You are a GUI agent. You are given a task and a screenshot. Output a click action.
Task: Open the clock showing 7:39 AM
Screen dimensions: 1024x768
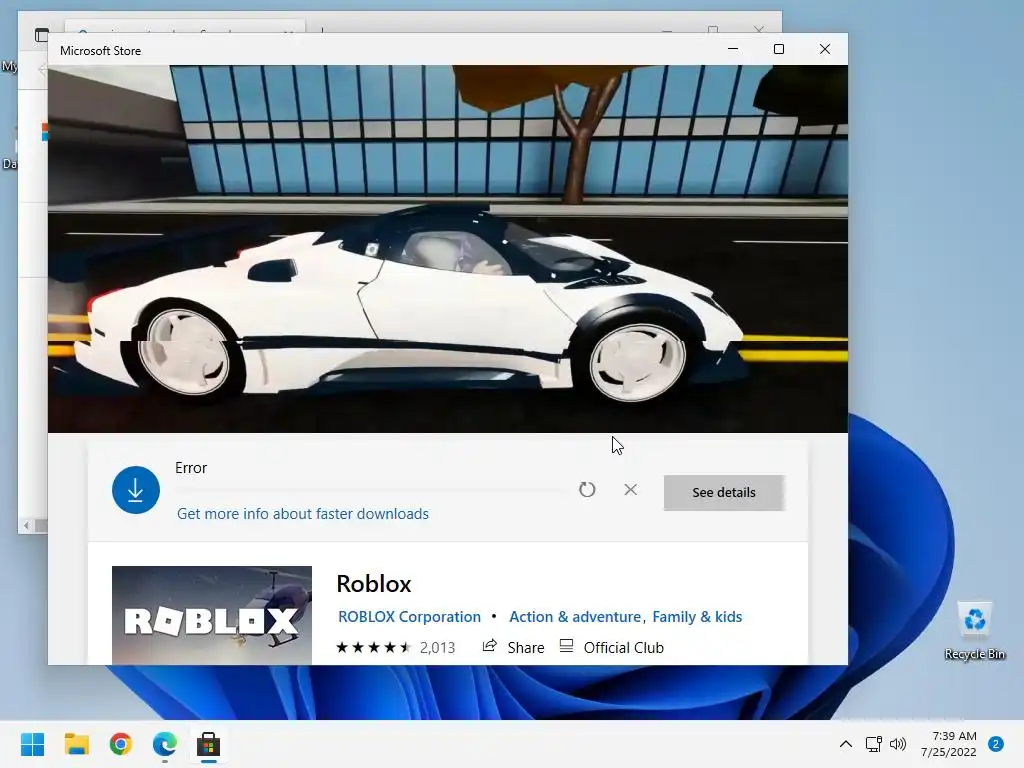[x=949, y=744]
